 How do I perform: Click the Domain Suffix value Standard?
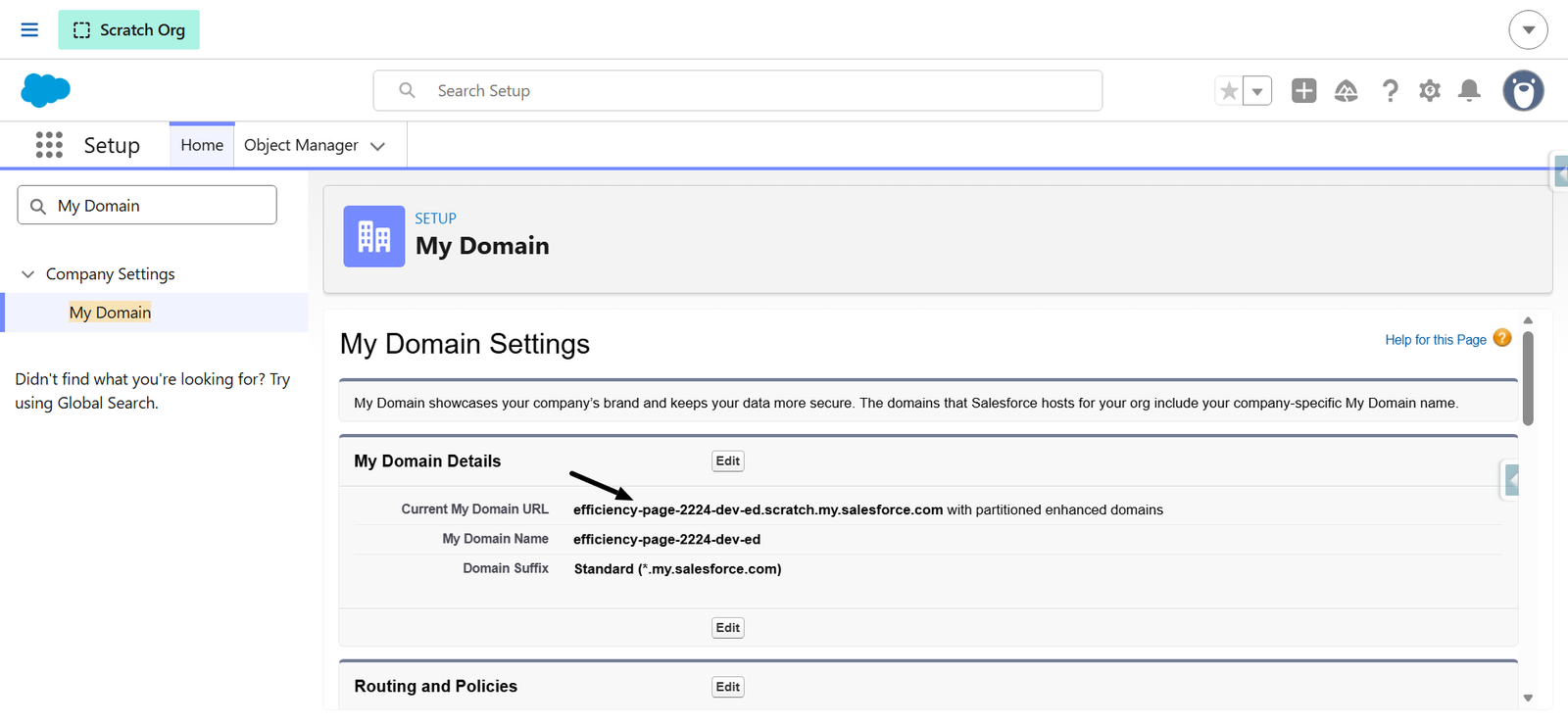(x=677, y=568)
